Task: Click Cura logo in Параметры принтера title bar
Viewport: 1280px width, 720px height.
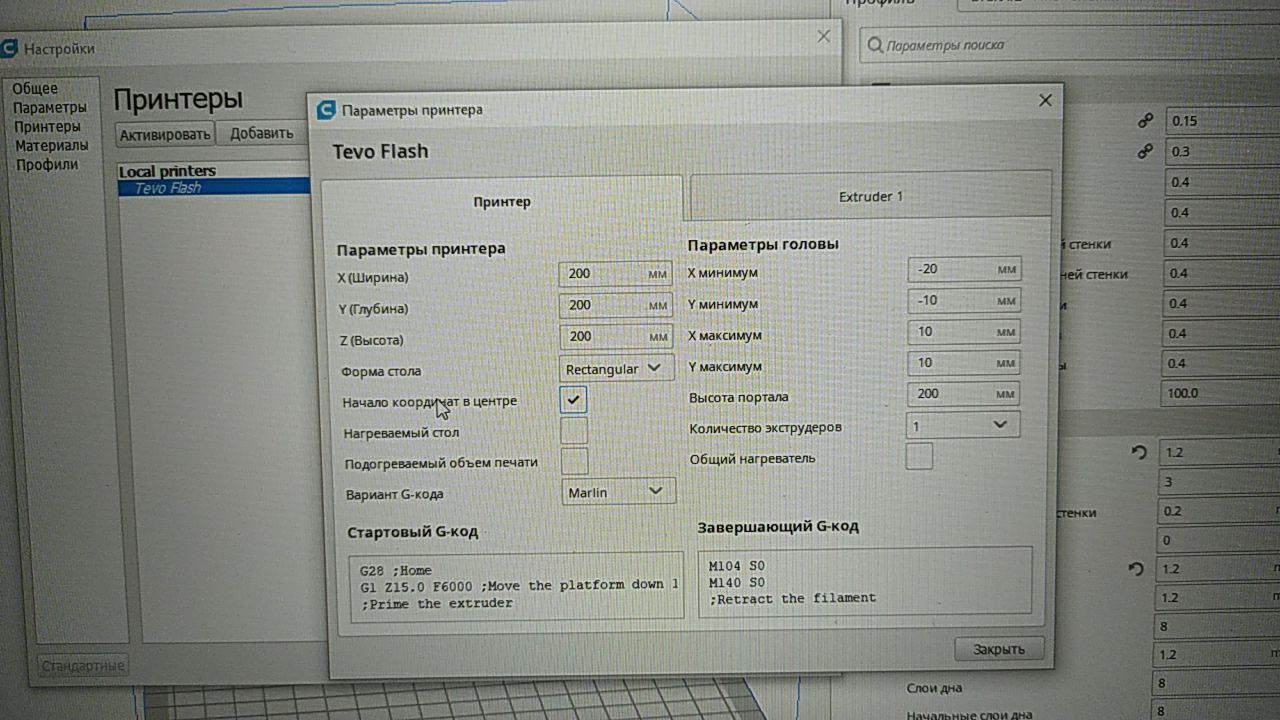Action: tap(326, 109)
